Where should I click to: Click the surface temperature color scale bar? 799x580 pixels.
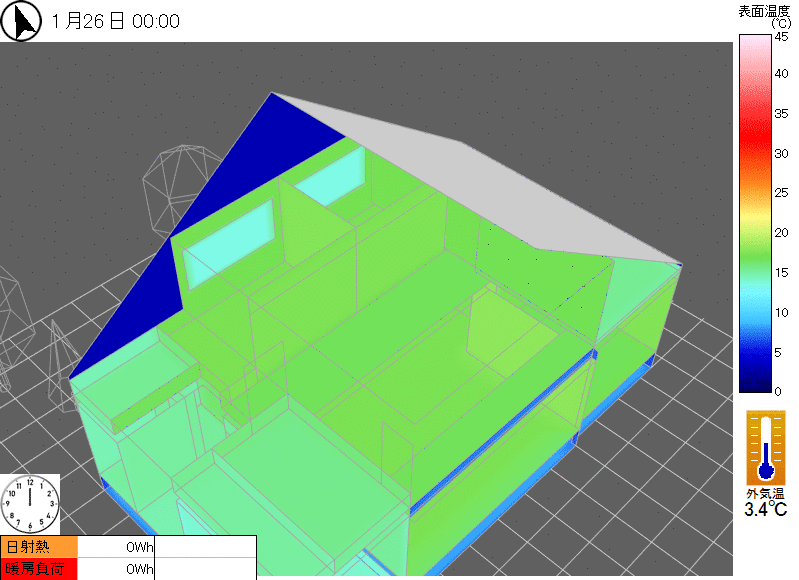point(756,214)
